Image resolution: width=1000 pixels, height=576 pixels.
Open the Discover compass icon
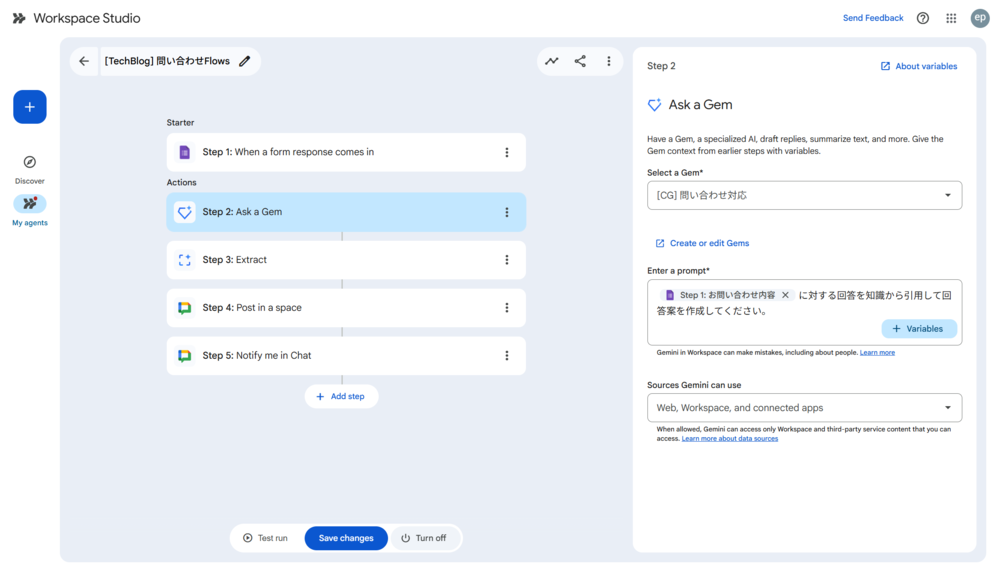tap(30, 162)
